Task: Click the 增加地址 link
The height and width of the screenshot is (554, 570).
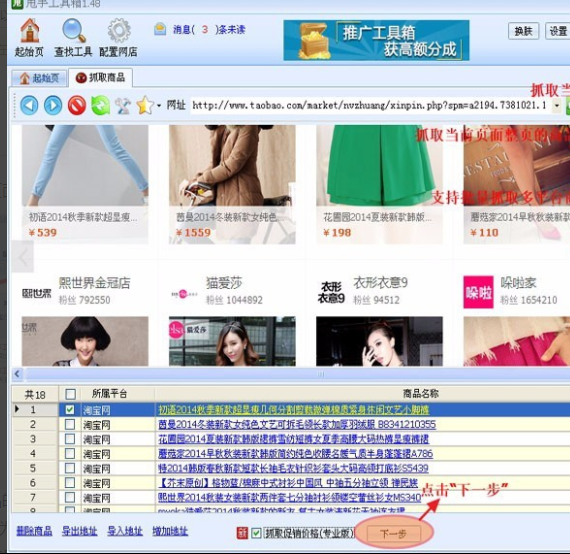Action: coord(170,531)
